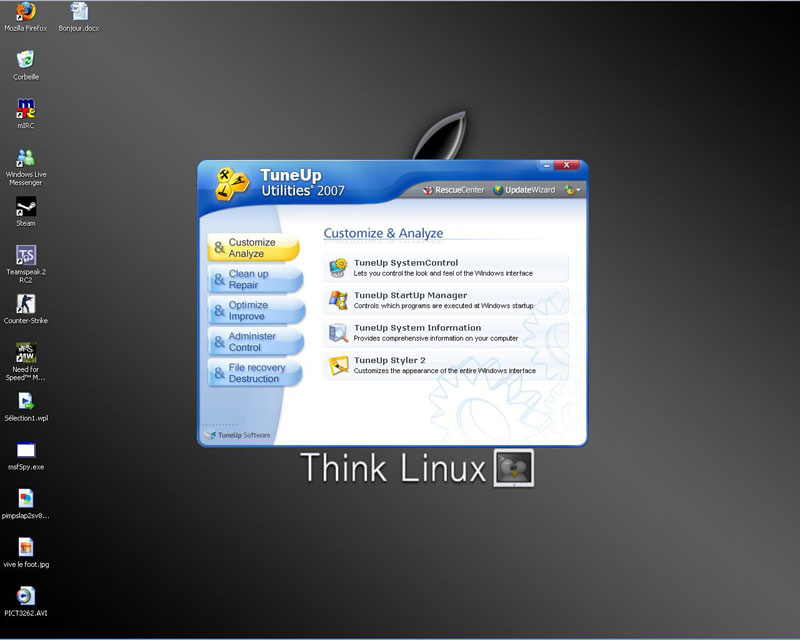Select the Need for Speed shortcut

pyautogui.click(x=26, y=362)
